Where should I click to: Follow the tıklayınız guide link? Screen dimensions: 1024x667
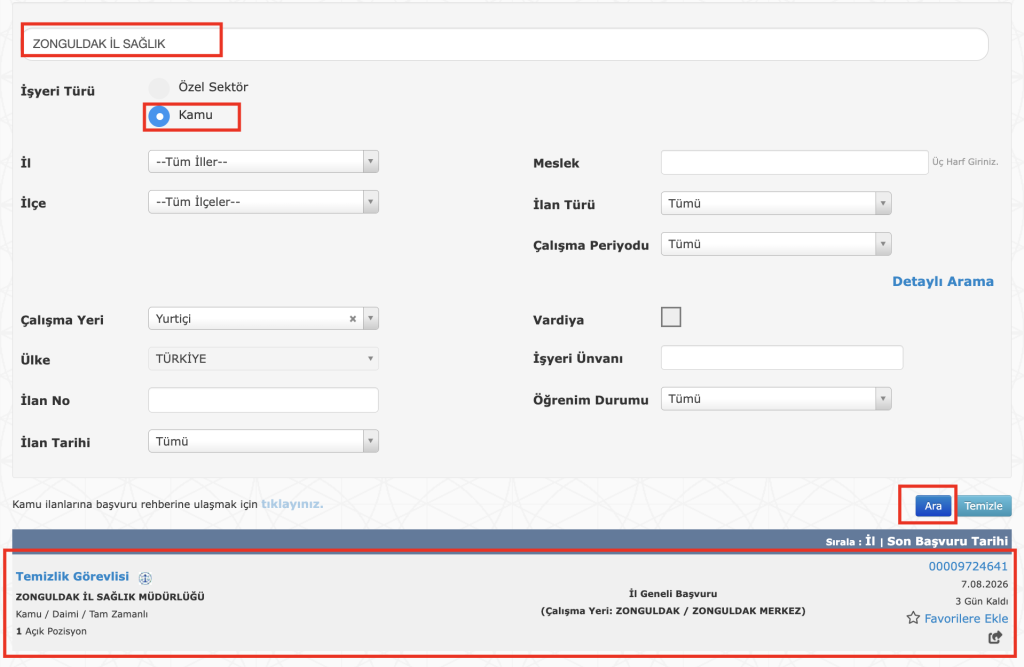tap(292, 504)
